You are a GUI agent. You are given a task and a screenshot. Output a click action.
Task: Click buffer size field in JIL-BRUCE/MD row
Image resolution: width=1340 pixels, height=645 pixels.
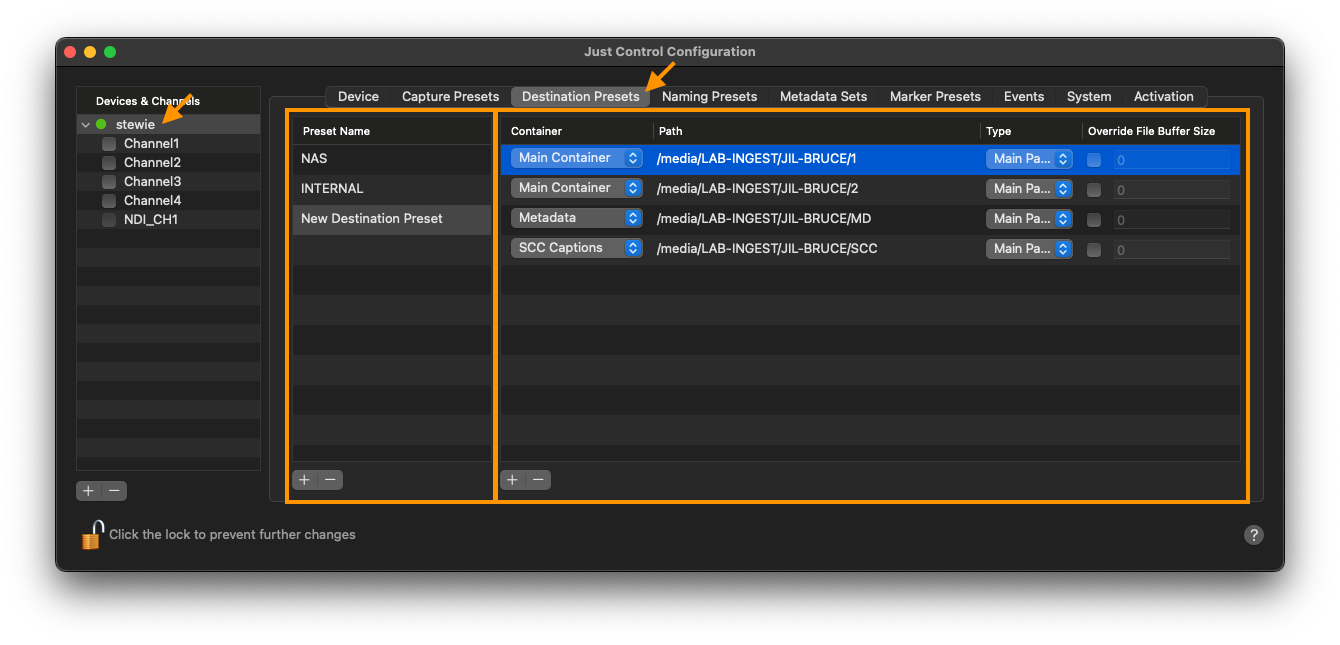[x=1172, y=220]
